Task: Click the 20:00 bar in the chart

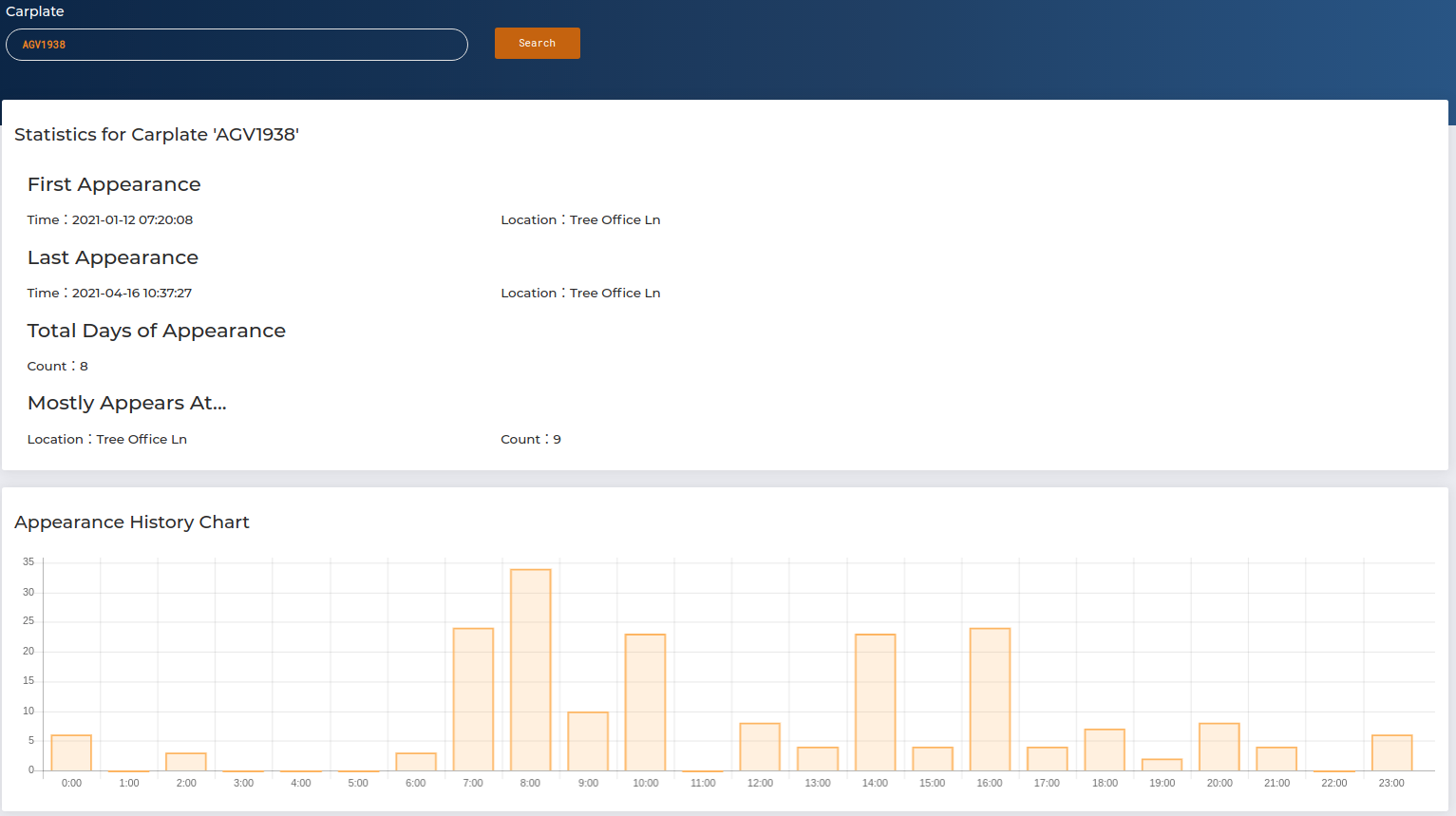Action: click(1220, 747)
